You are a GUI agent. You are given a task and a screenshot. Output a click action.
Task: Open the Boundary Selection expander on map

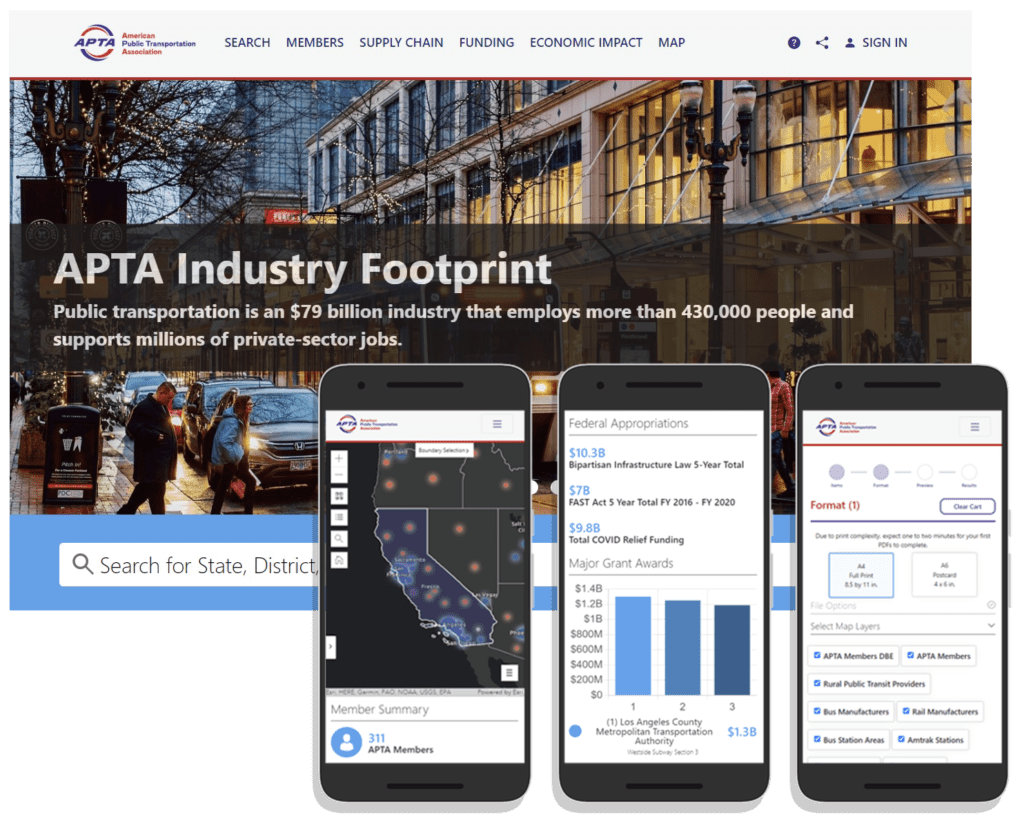444,450
